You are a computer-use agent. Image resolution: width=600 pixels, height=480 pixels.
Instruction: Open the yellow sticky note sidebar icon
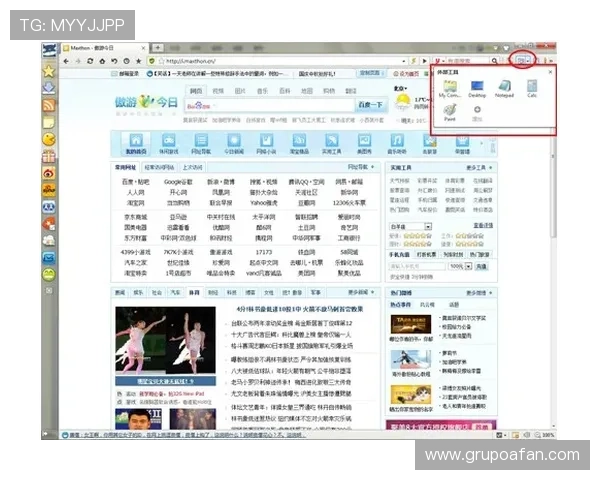click(49, 122)
